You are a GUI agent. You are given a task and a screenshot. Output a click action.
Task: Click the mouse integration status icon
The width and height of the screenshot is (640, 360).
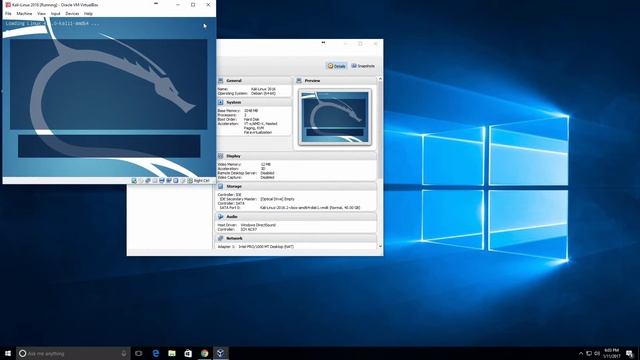point(183,180)
